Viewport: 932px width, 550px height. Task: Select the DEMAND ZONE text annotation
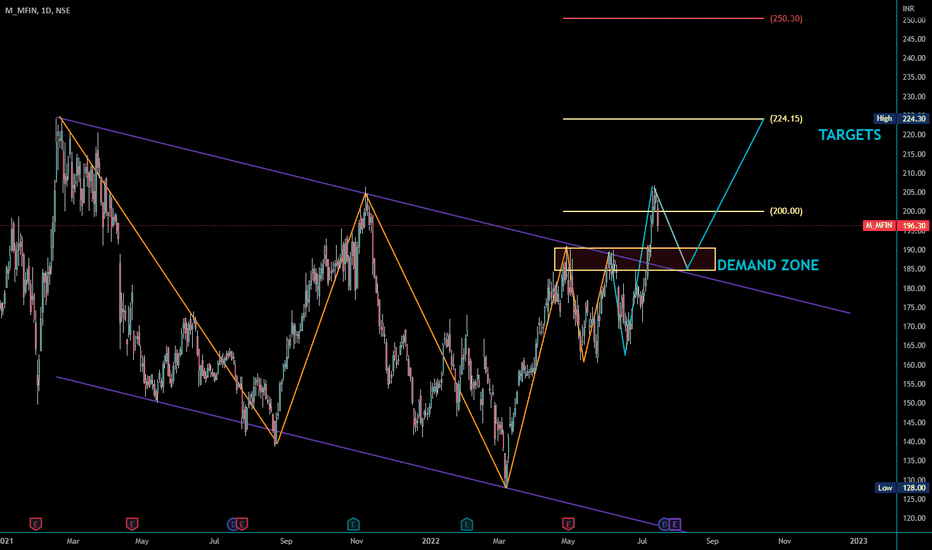(x=768, y=265)
